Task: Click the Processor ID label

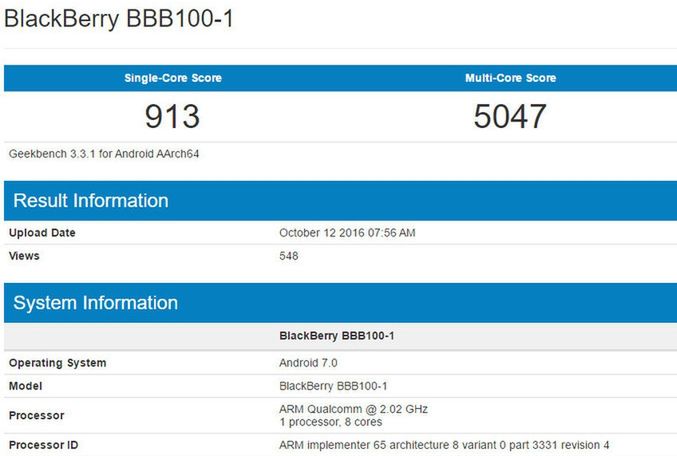Action: pos(44,445)
